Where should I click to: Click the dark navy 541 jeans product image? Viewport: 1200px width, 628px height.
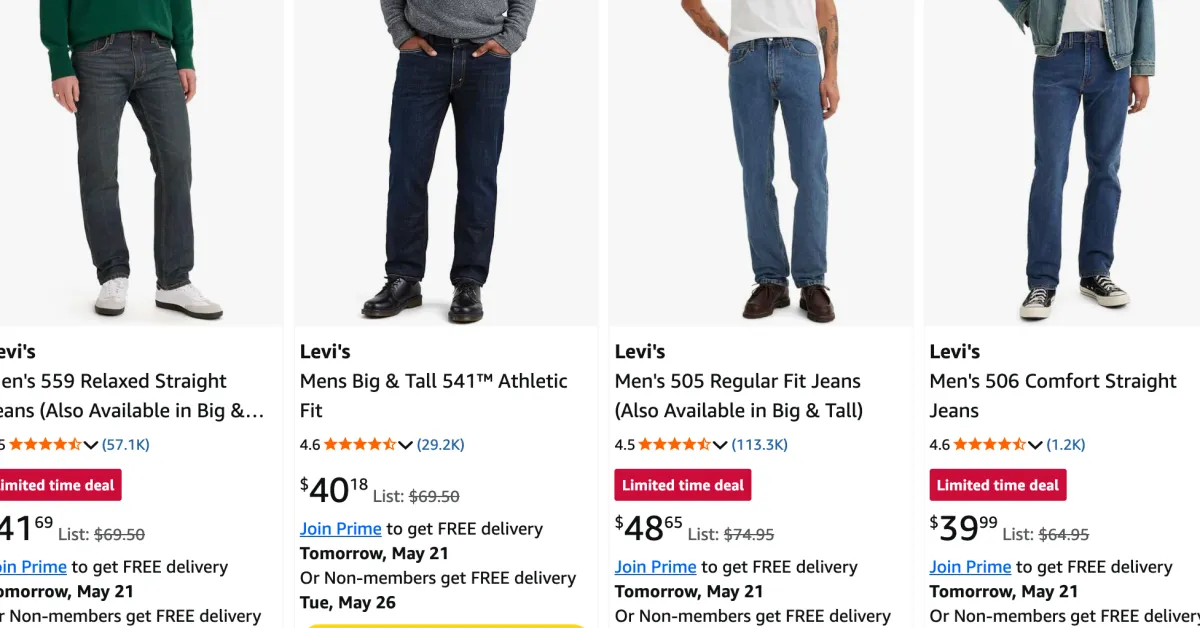445,162
